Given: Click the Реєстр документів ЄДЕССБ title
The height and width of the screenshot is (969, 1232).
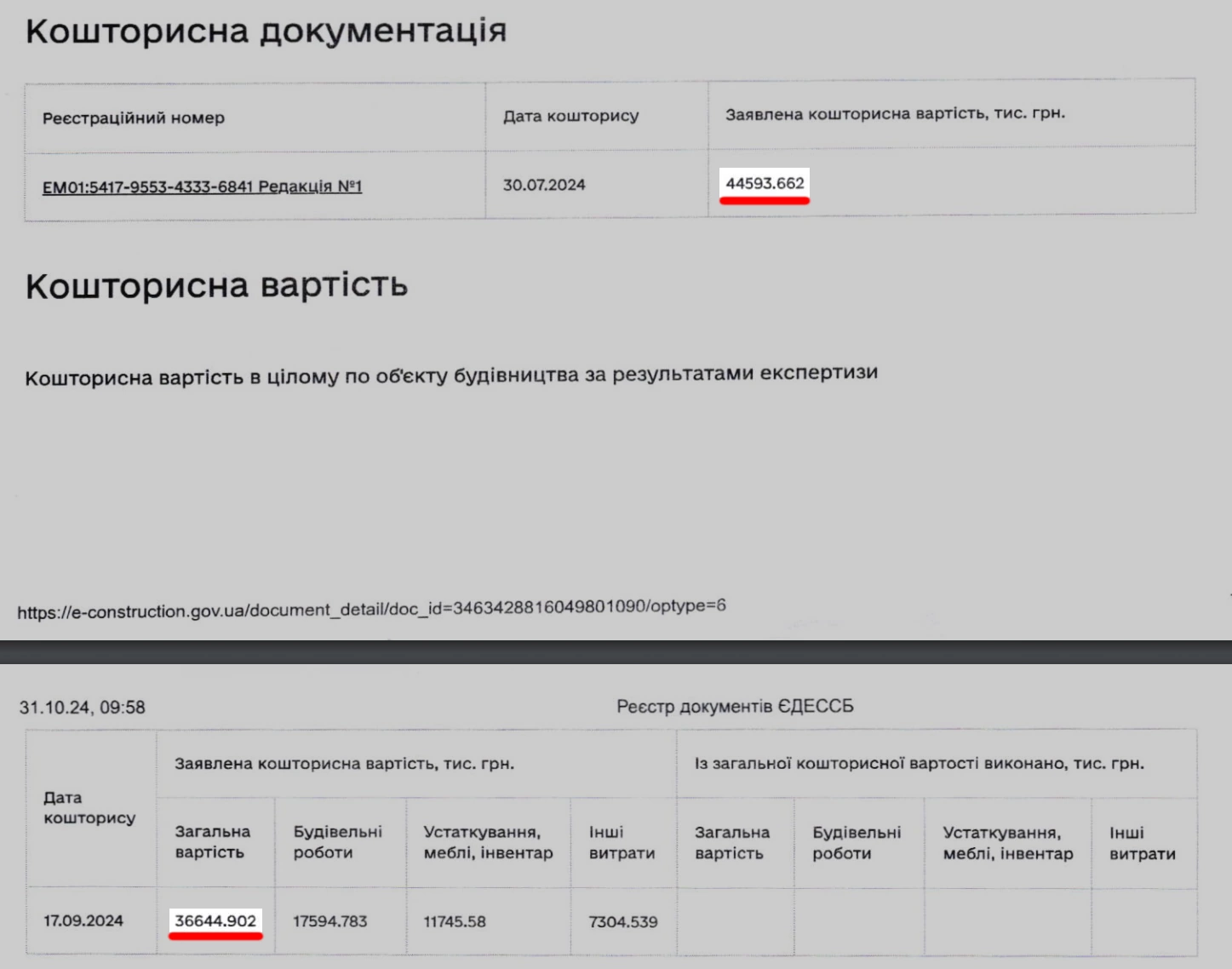Looking at the screenshot, I should (x=735, y=706).
